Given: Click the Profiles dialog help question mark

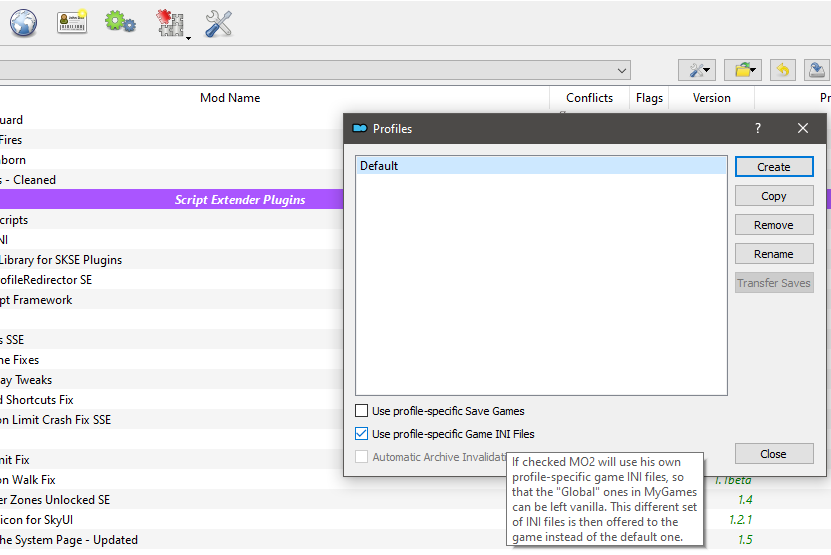Looking at the screenshot, I should (x=758, y=128).
